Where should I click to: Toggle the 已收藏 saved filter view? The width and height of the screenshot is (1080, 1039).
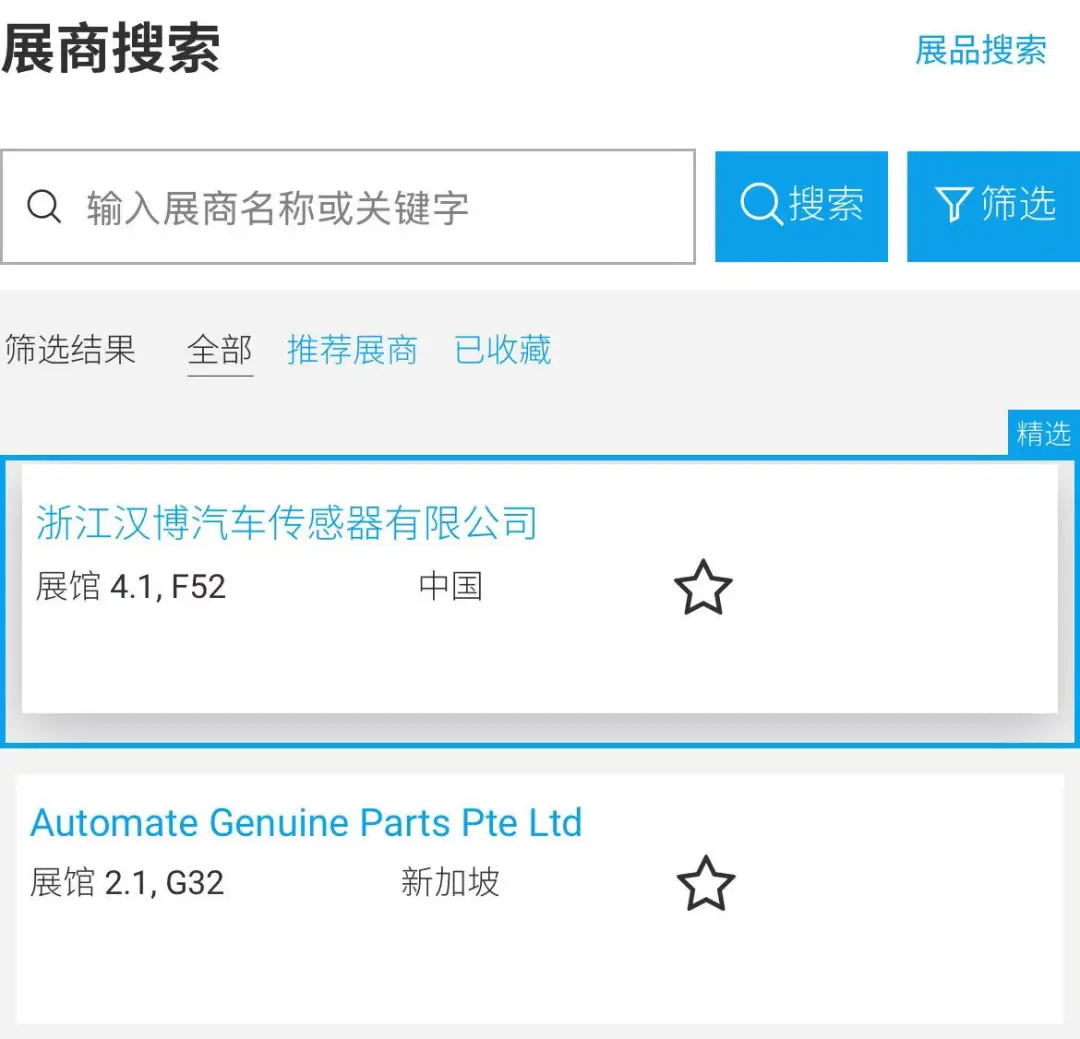point(501,350)
